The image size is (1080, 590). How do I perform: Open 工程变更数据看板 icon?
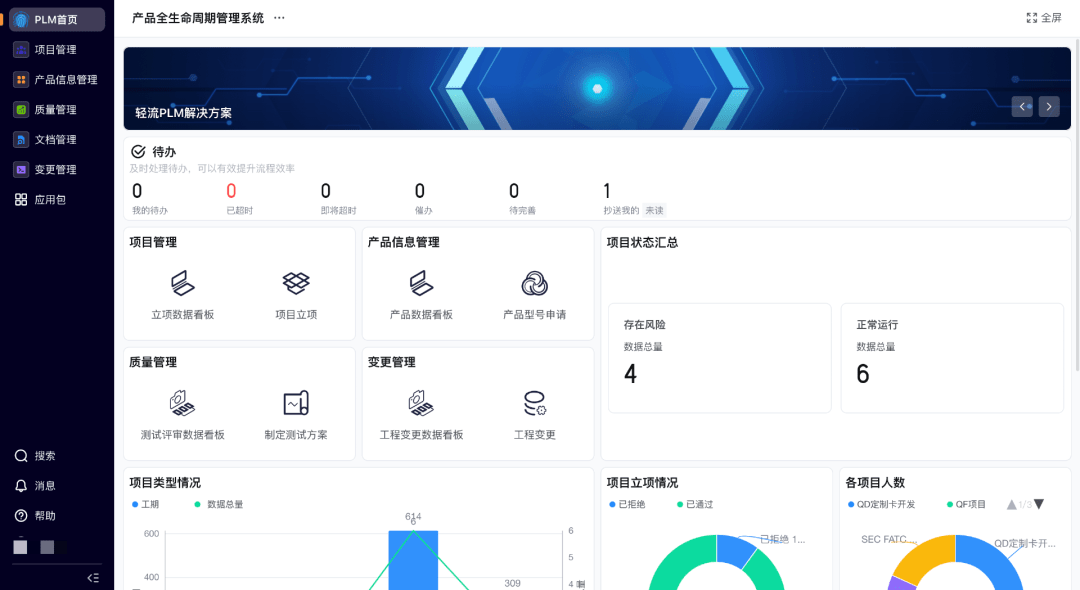pyautogui.click(x=421, y=403)
